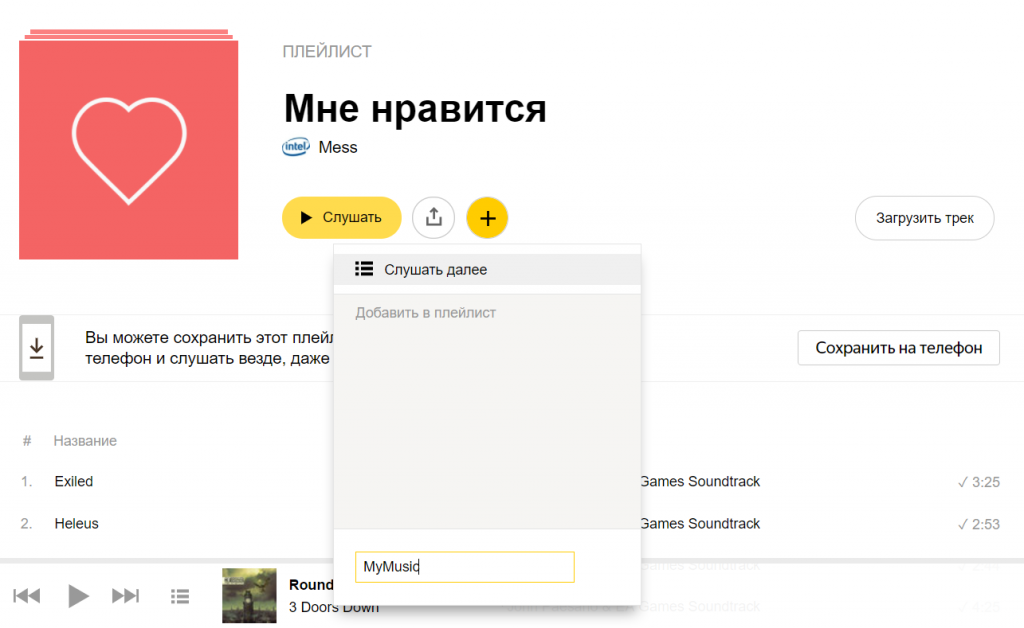Click the download-to-phone icon

[37, 348]
